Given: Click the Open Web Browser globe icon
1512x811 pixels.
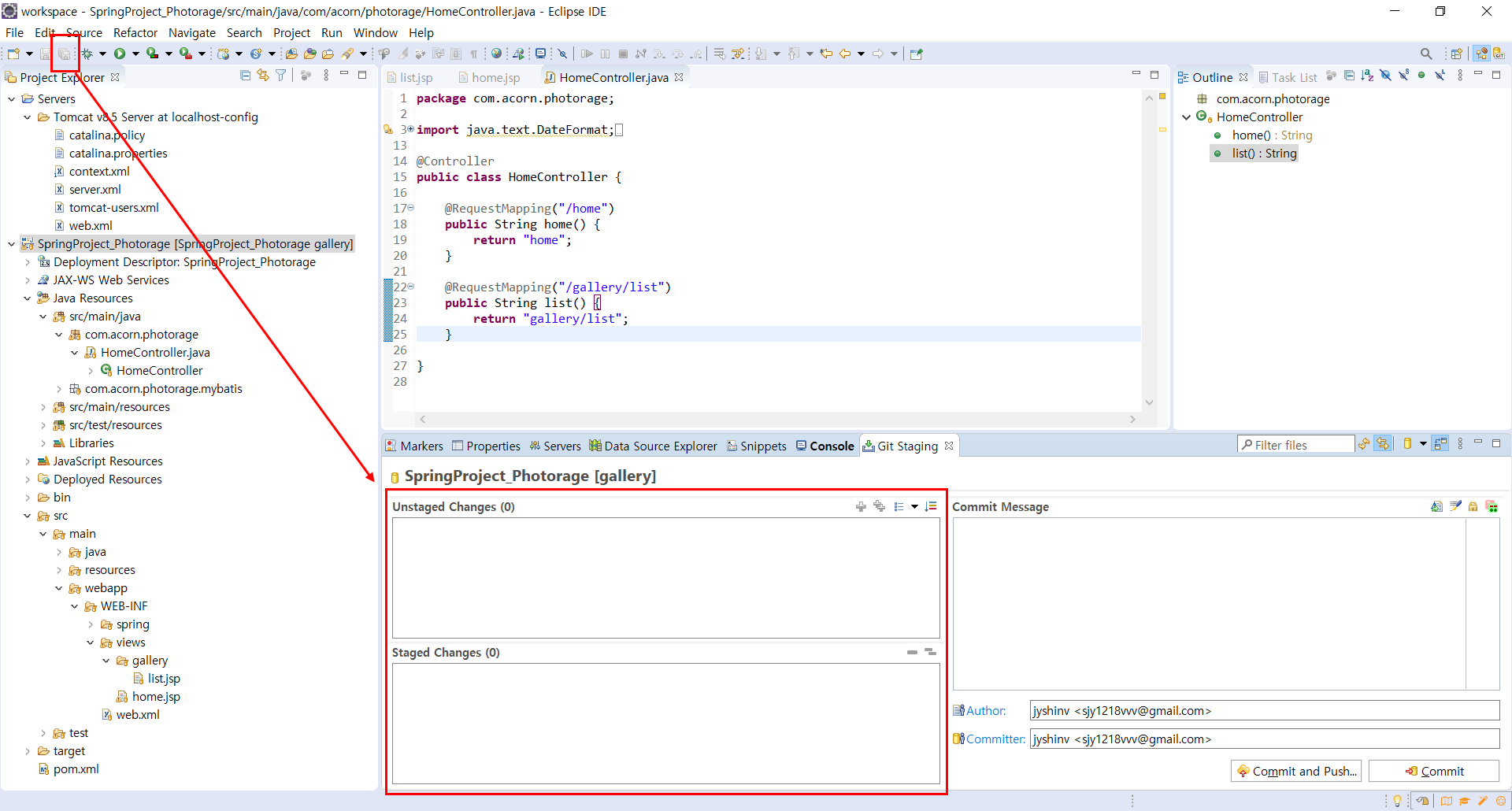Looking at the screenshot, I should point(496,54).
